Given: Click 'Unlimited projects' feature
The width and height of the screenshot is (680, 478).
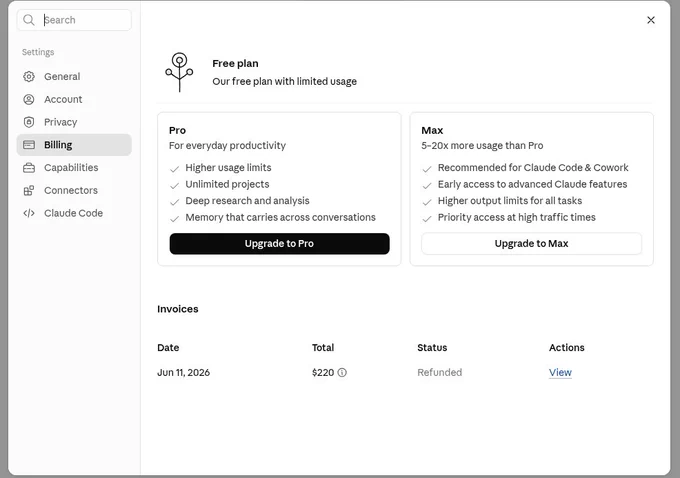Looking at the screenshot, I should [x=227, y=184].
